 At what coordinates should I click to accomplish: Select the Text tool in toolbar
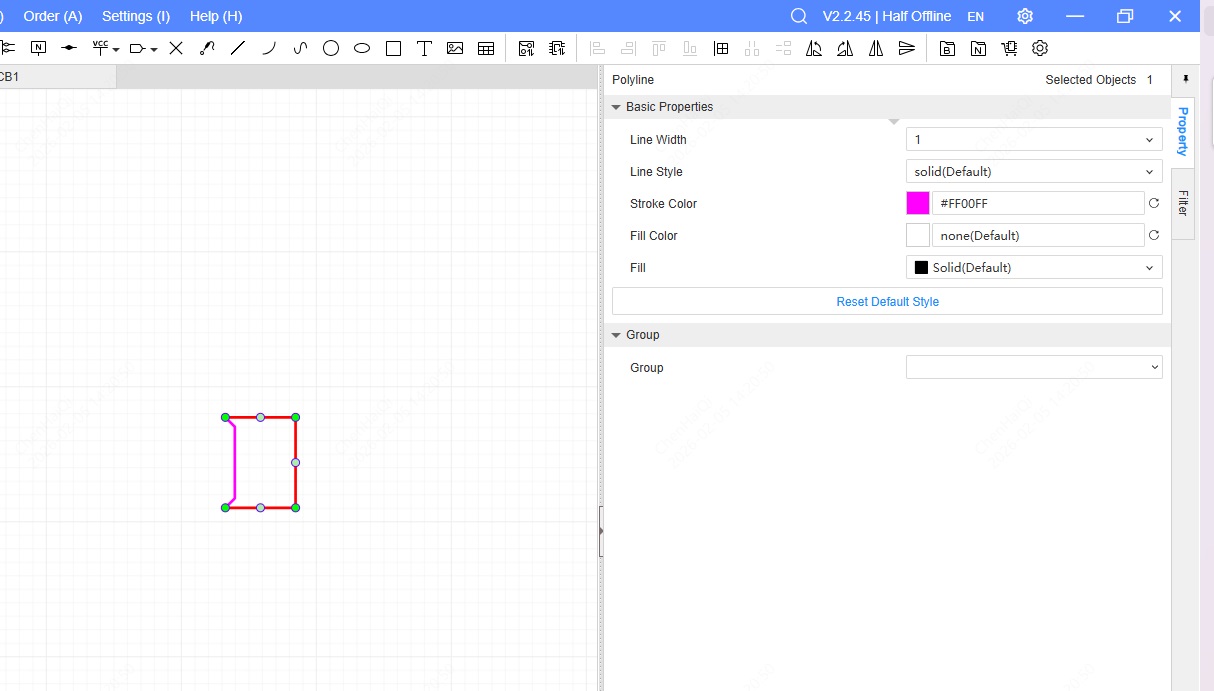click(x=424, y=48)
